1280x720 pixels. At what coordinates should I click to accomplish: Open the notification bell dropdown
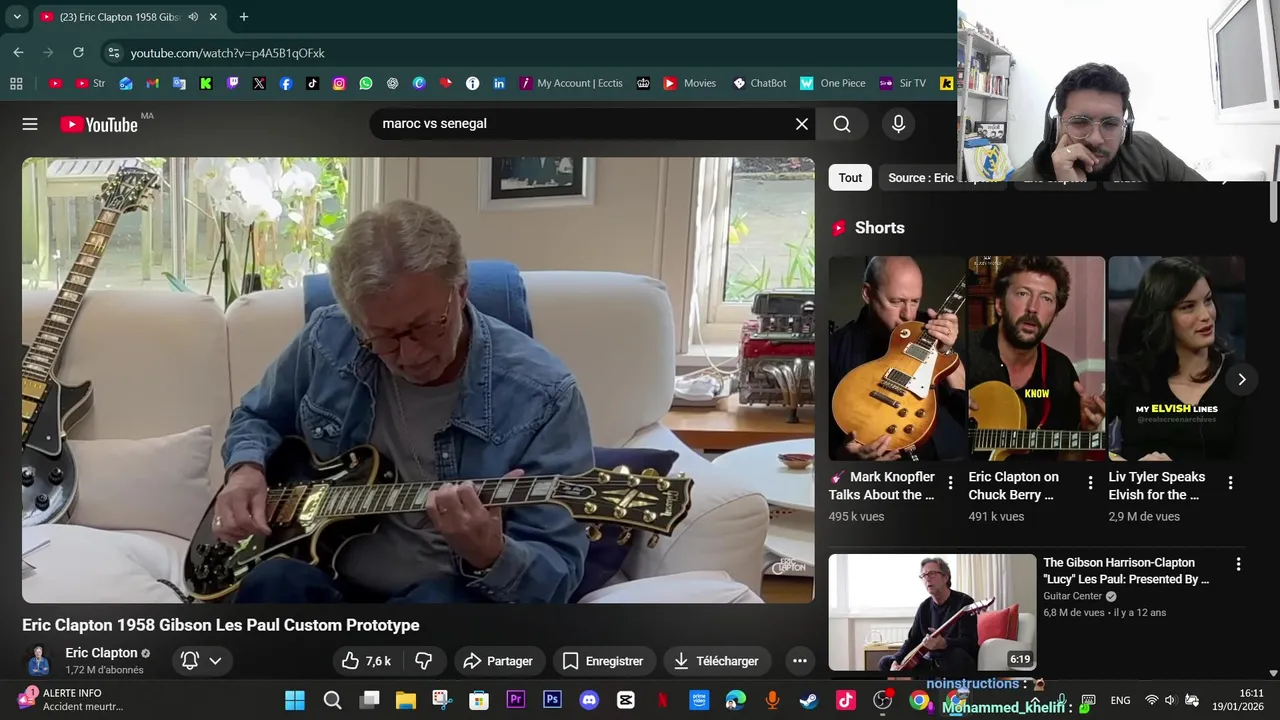(201, 661)
